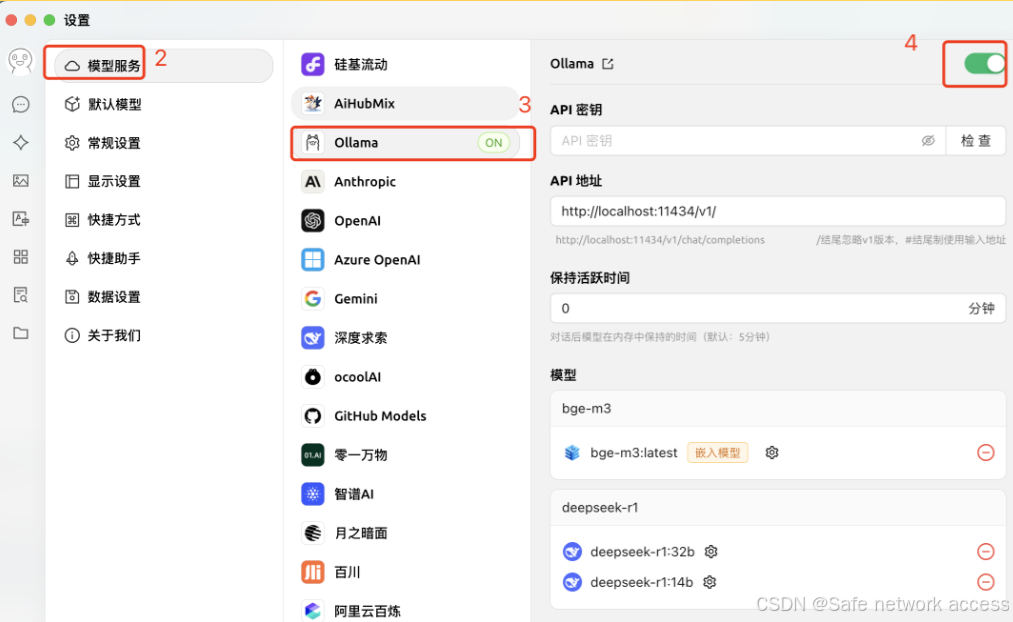This screenshot has height=622, width=1013.
Task: Select the Ollama provider
Action: 406,143
